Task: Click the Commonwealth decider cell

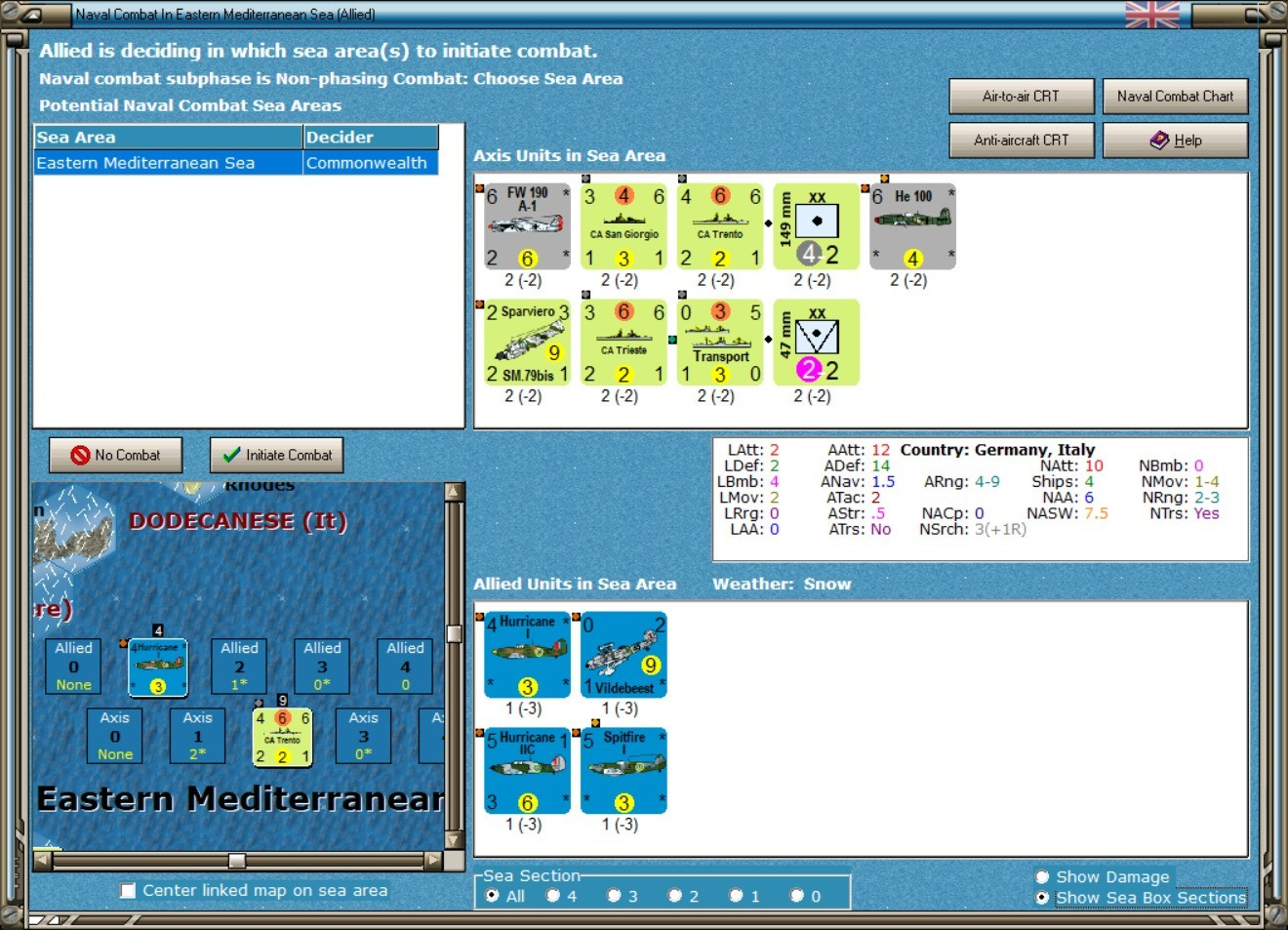Action: tap(371, 163)
